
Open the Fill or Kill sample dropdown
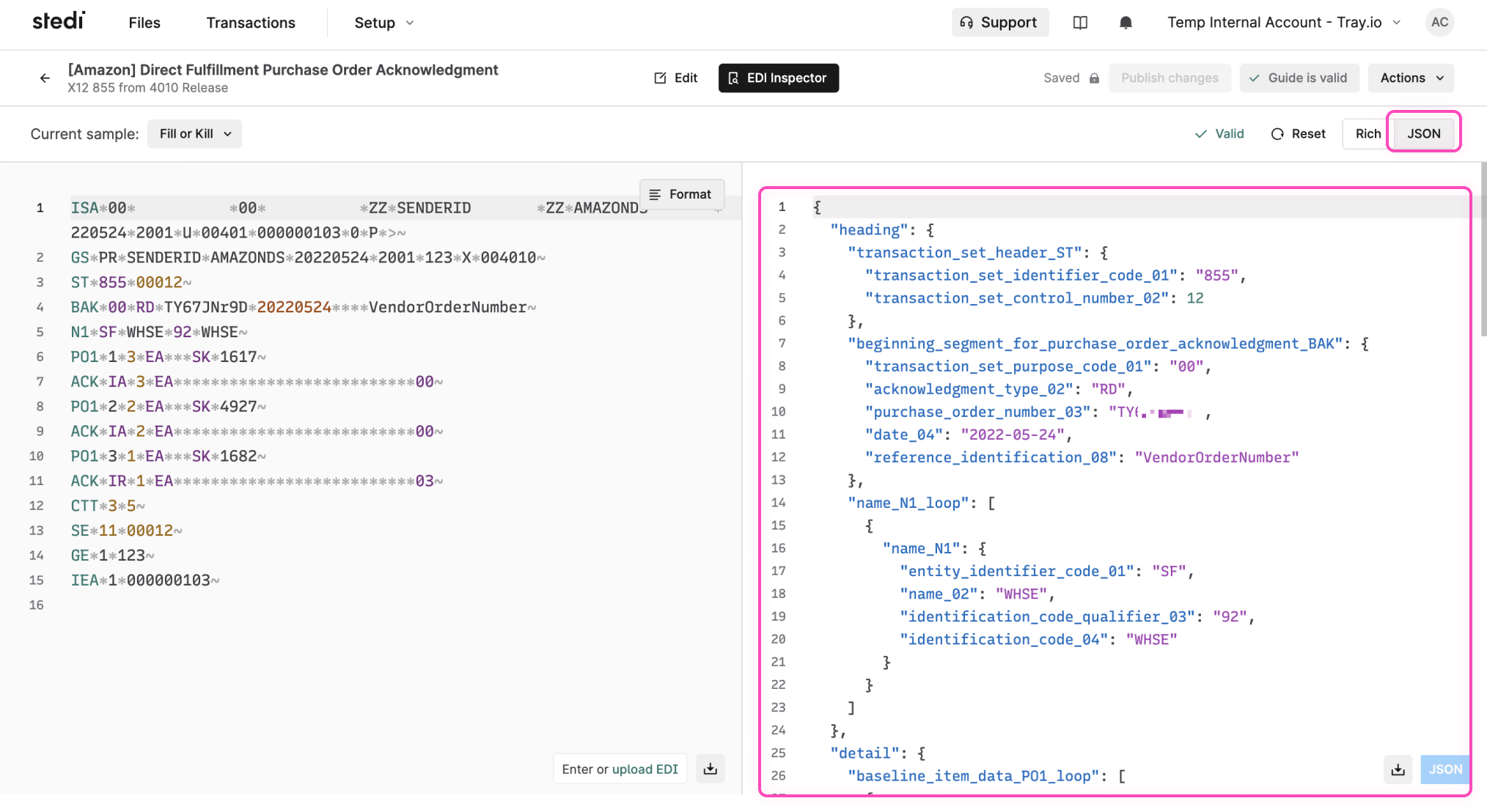[194, 133]
